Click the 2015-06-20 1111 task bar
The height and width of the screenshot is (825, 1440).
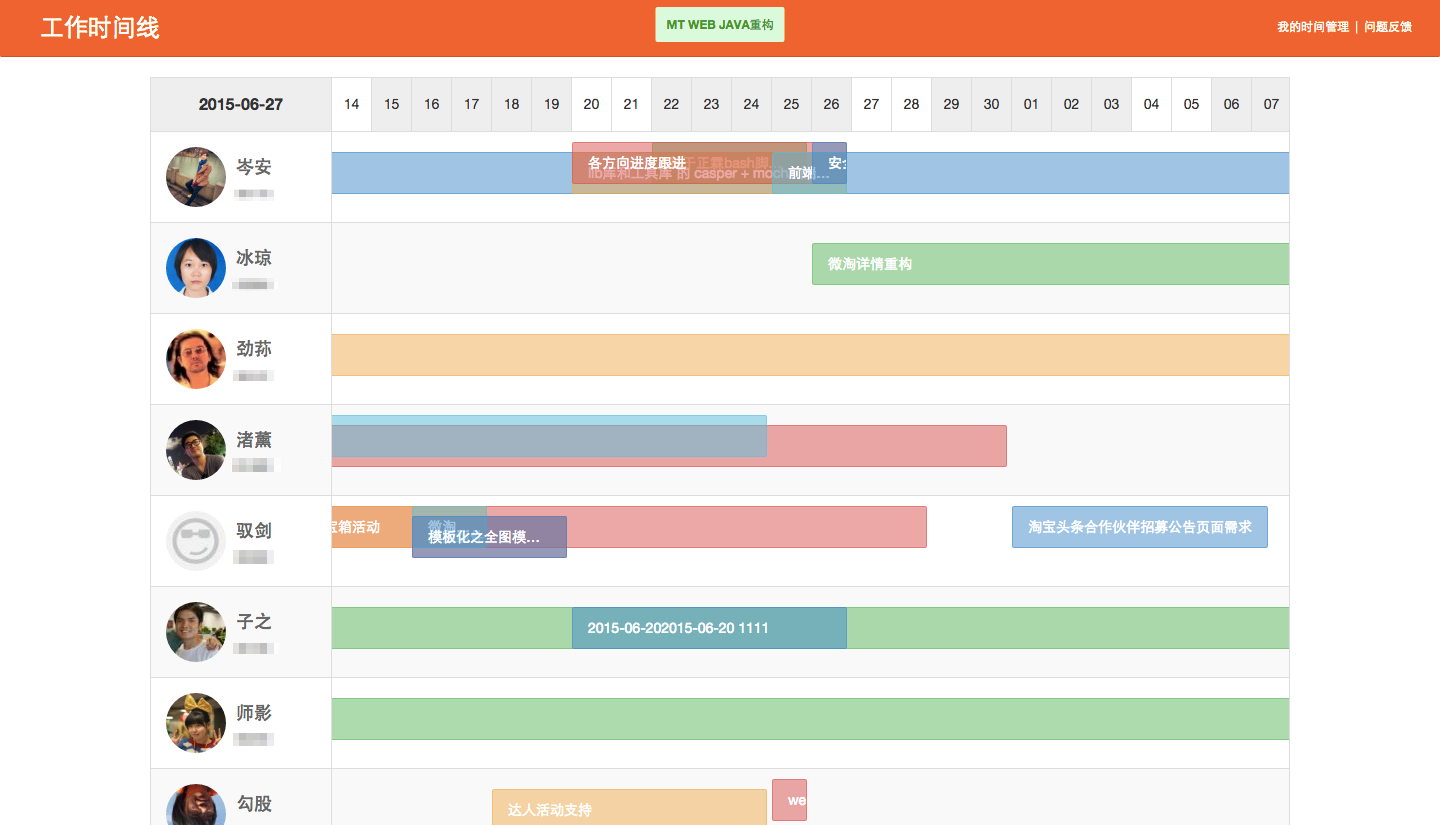(709, 628)
